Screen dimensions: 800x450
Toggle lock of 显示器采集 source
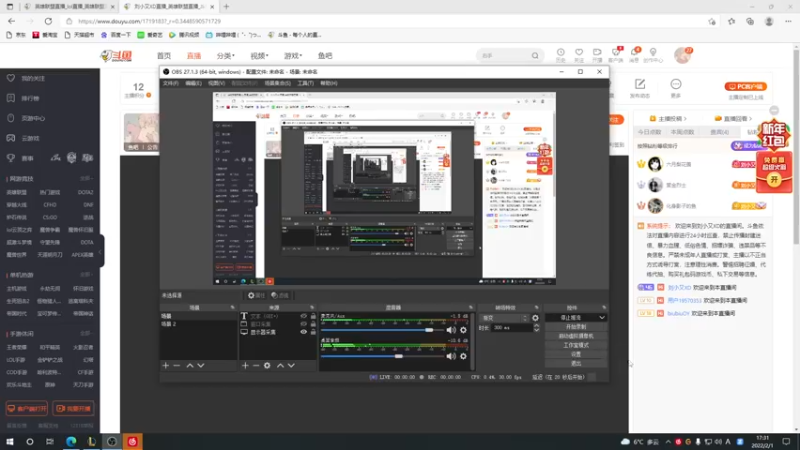[x=313, y=332]
